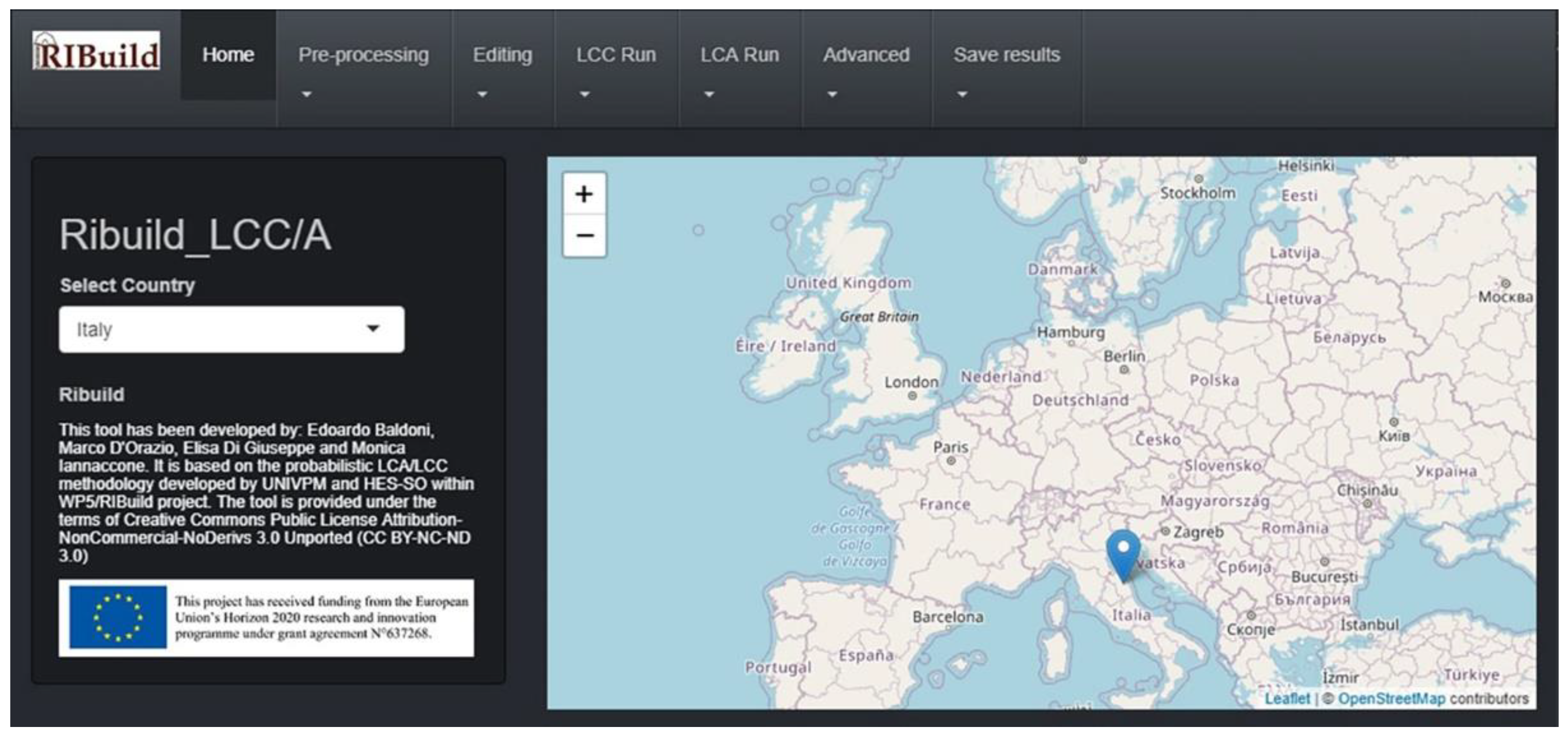Expand the Editing menu
The height and width of the screenshot is (741, 1568).
pos(502,55)
